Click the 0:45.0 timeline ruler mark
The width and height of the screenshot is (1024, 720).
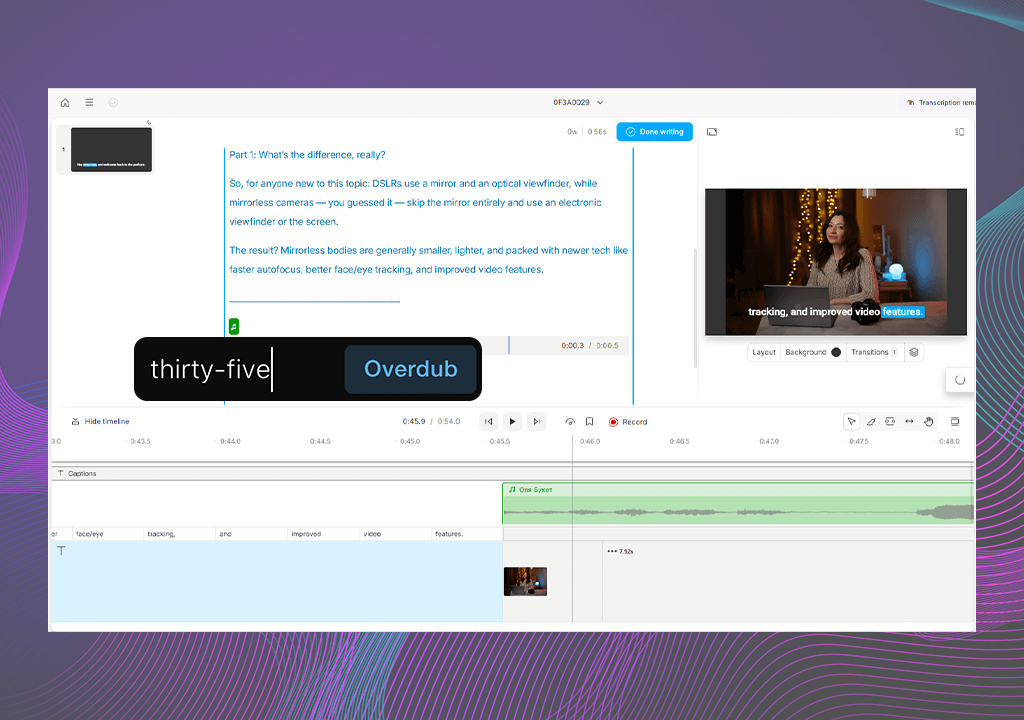410,442
